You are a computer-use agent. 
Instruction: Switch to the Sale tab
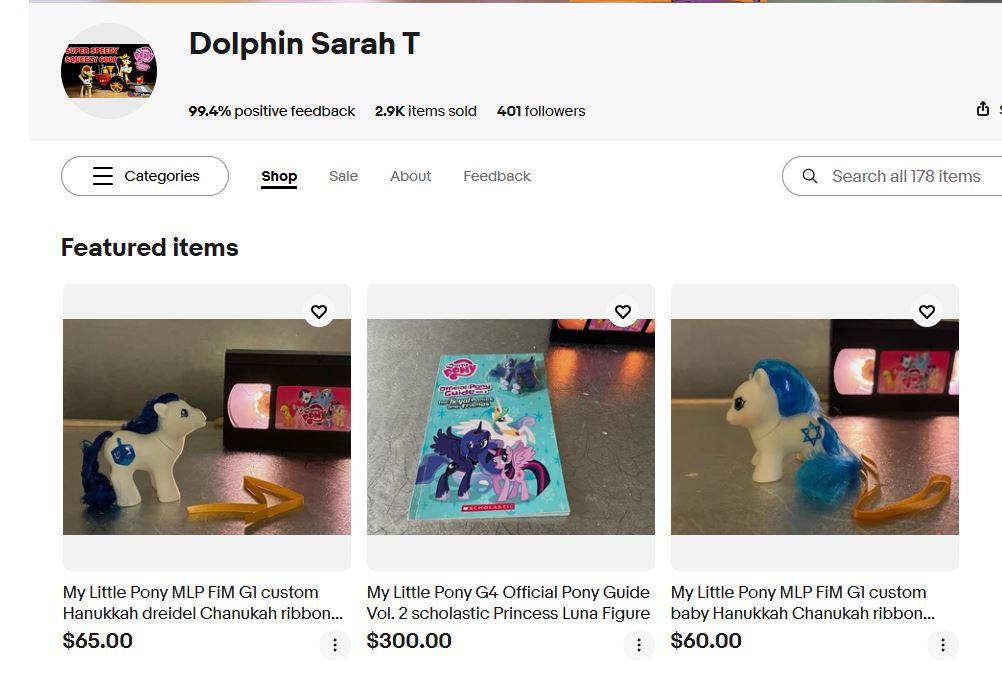(344, 176)
